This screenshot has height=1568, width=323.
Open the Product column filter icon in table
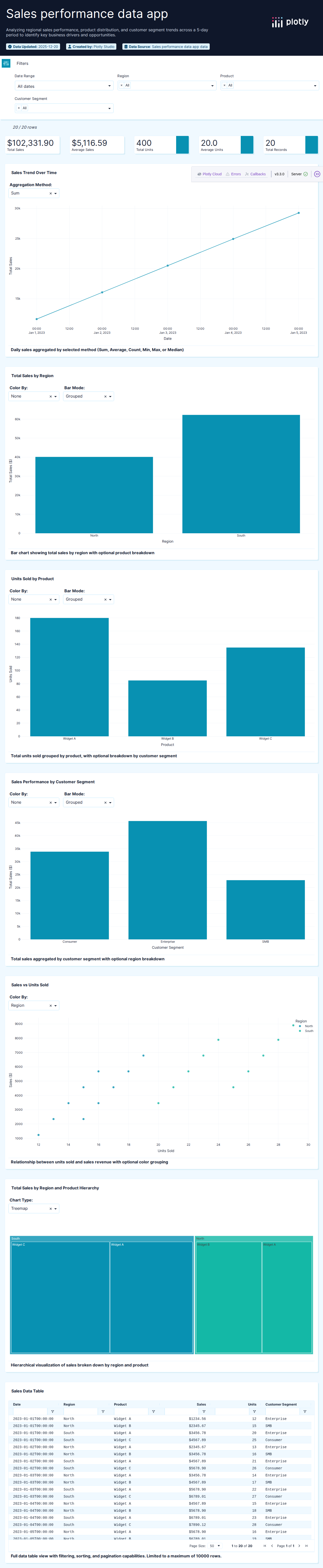154,1412
